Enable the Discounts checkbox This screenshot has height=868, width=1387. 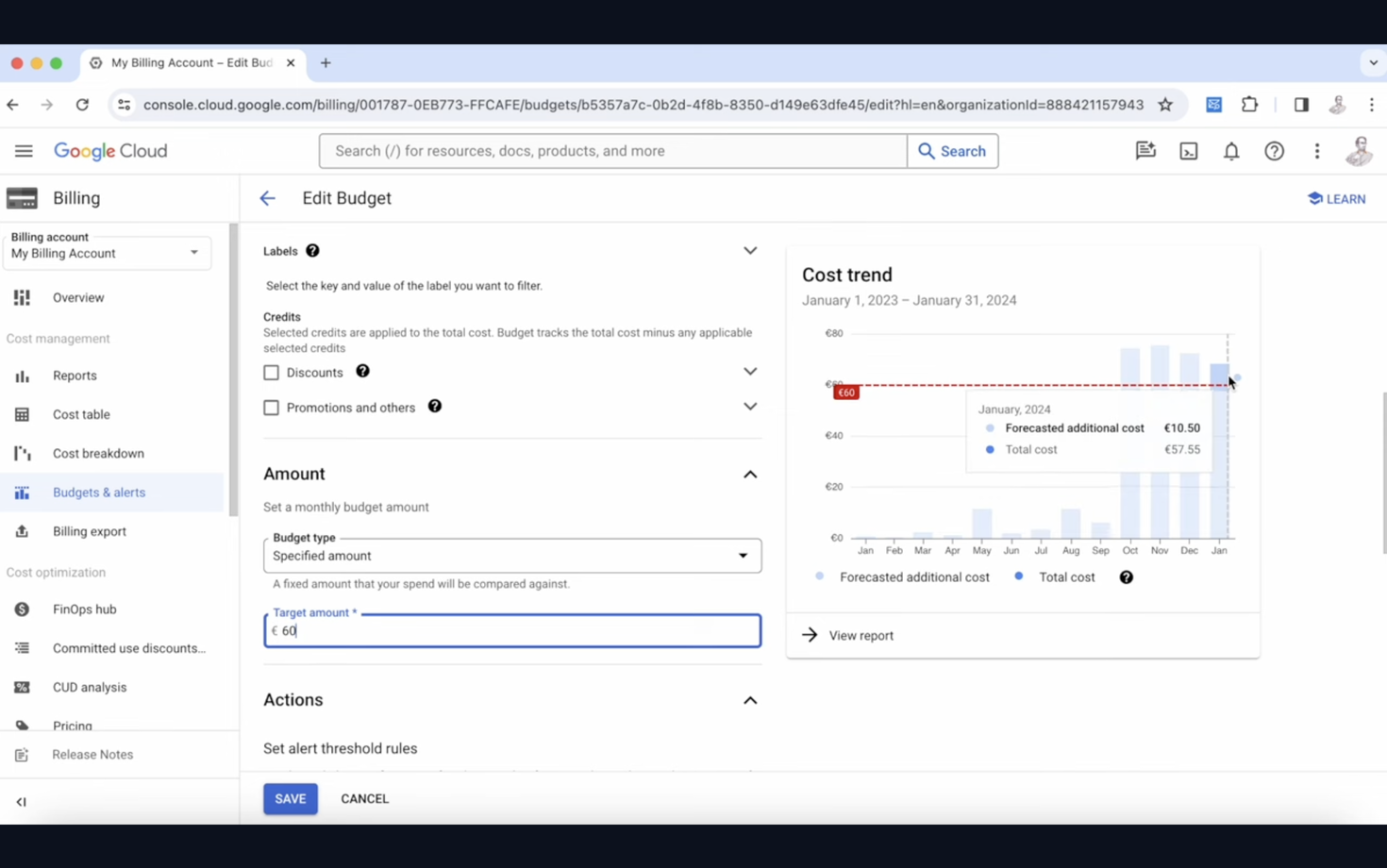pyautogui.click(x=272, y=373)
